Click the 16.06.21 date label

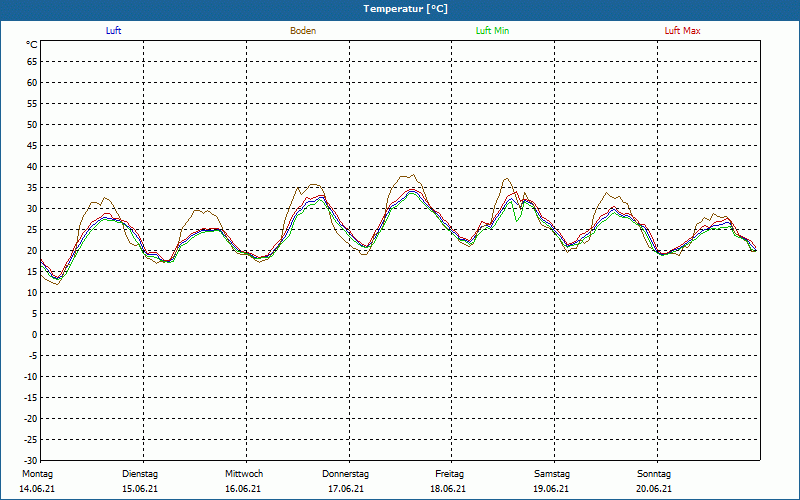click(243, 489)
